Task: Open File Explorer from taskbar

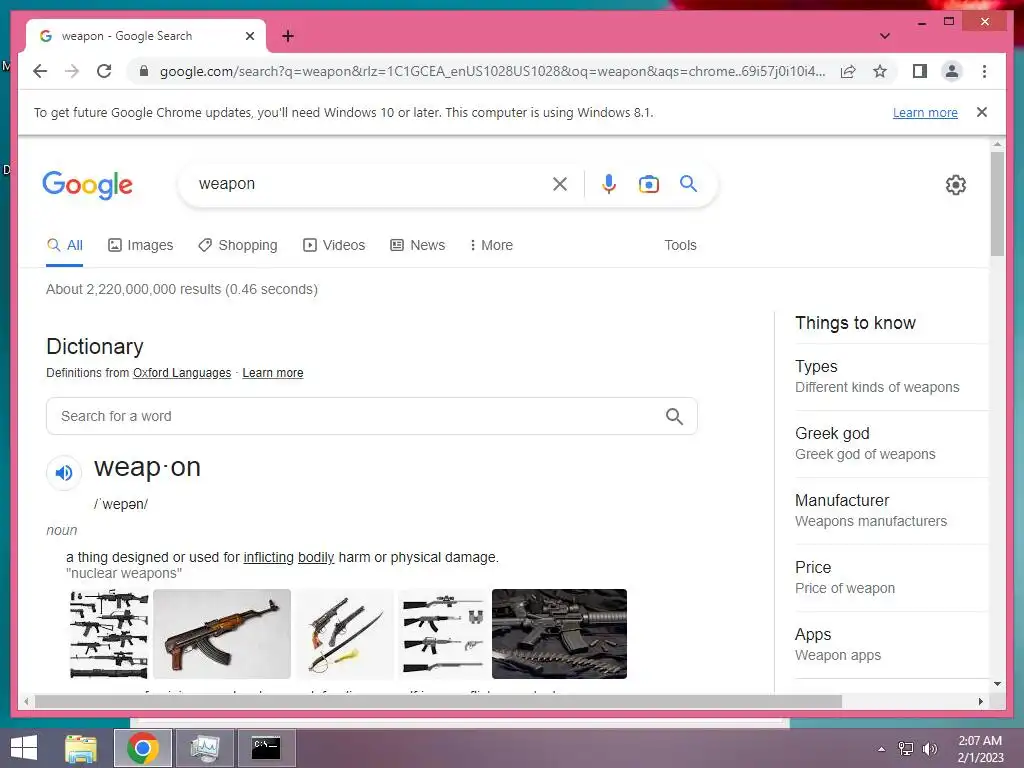Action: [81, 748]
